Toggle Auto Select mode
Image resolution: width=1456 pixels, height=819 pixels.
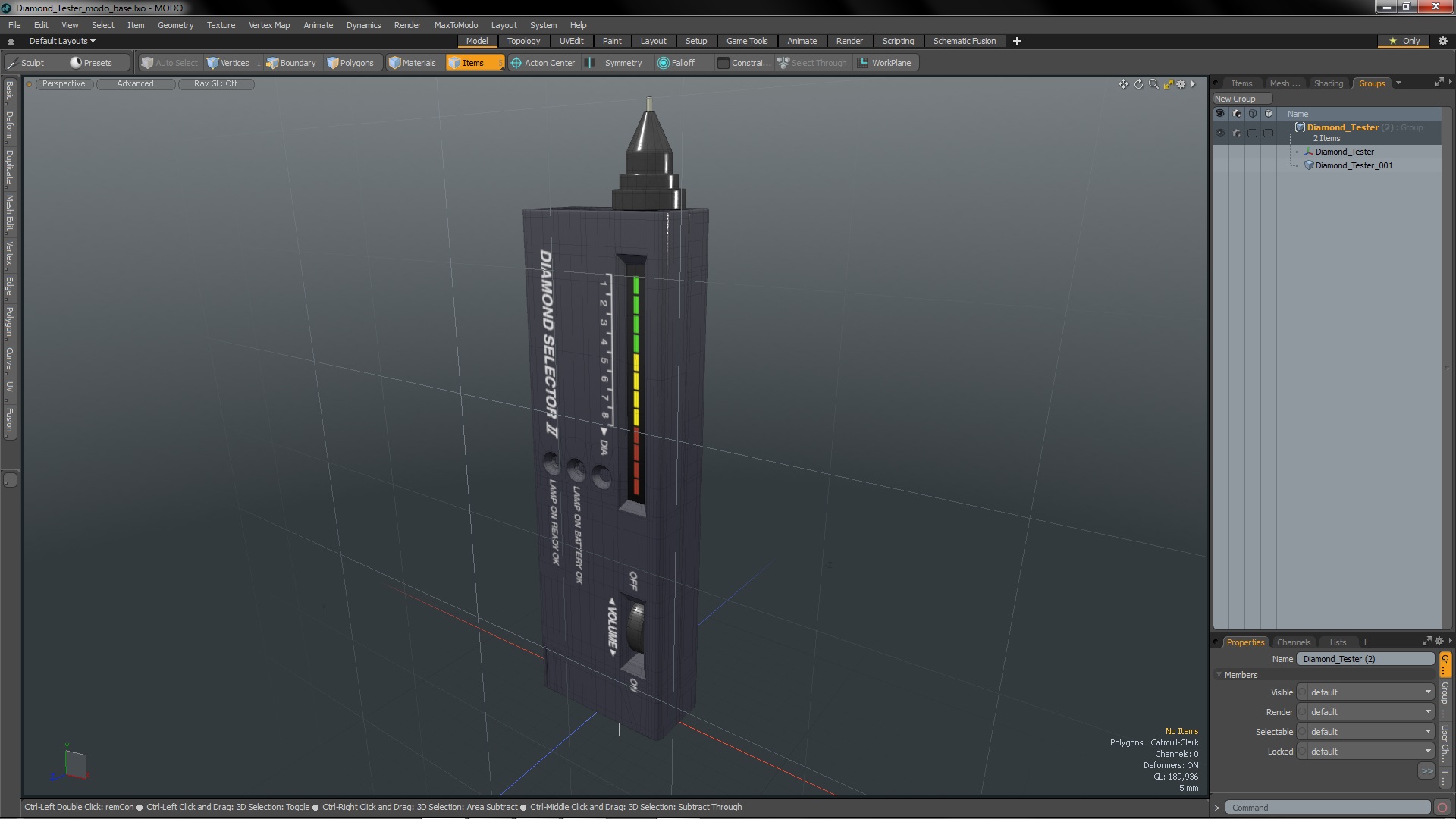tap(169, 63)
